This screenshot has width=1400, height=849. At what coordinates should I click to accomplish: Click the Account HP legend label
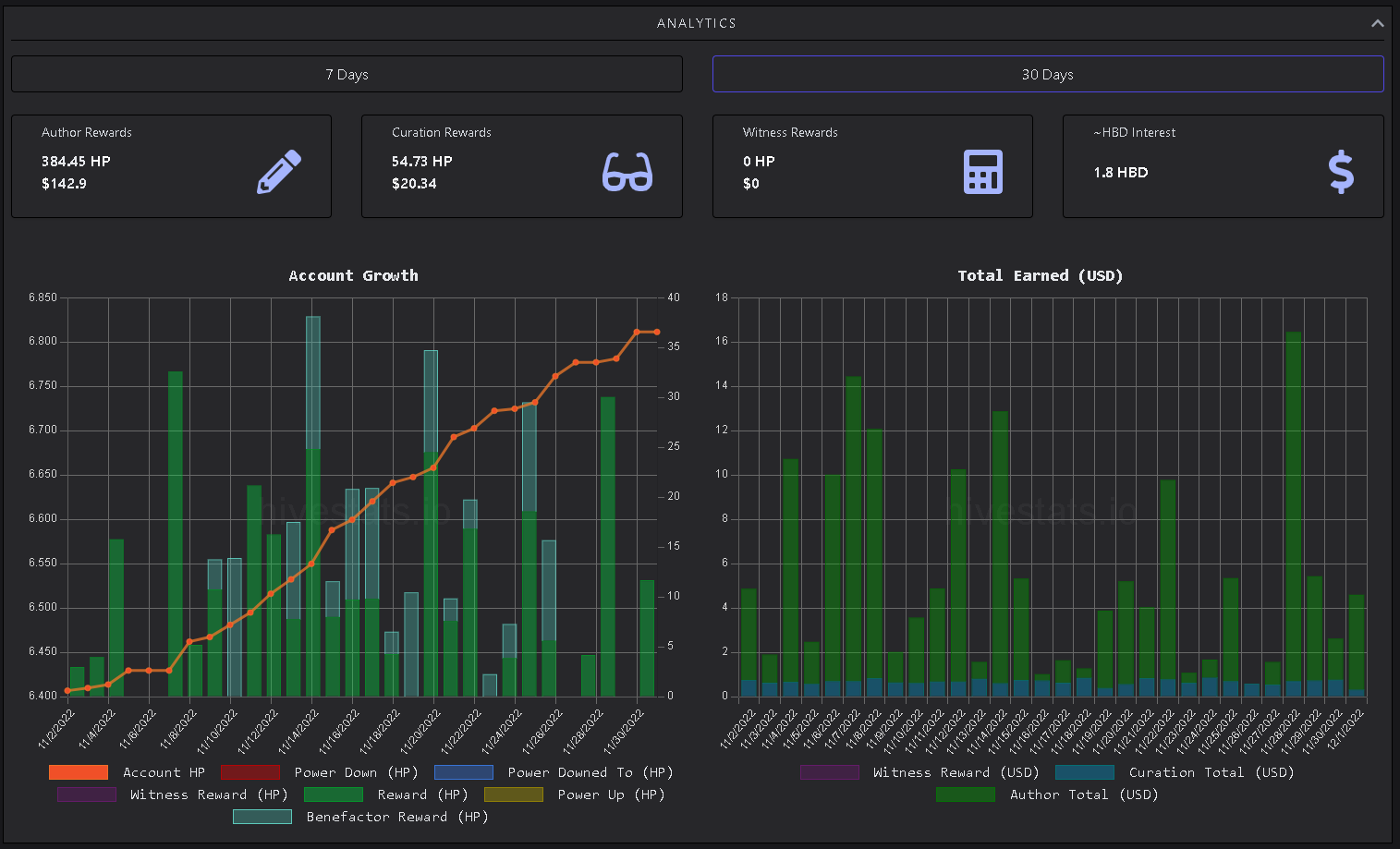[x=164, y=772]
